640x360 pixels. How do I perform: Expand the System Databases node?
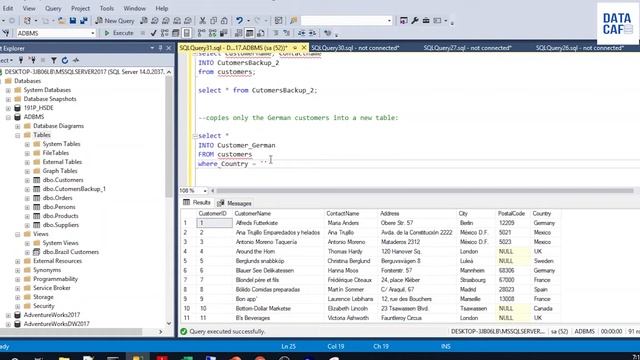[x=8, y=90]
